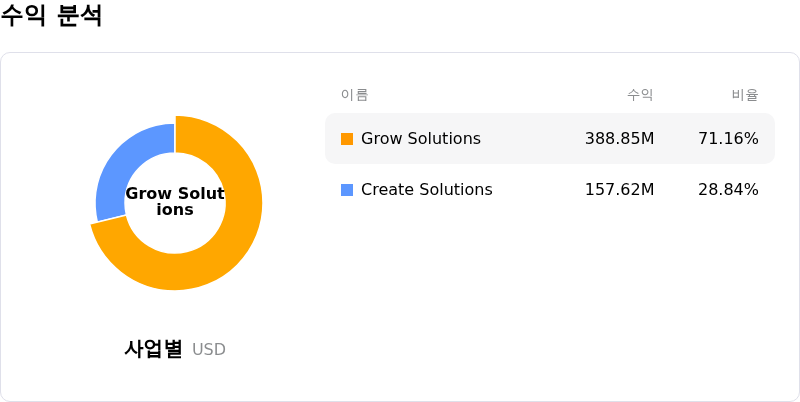Click the blue donut chart segment
The image size is (800, 402).
tap(121, 171)
